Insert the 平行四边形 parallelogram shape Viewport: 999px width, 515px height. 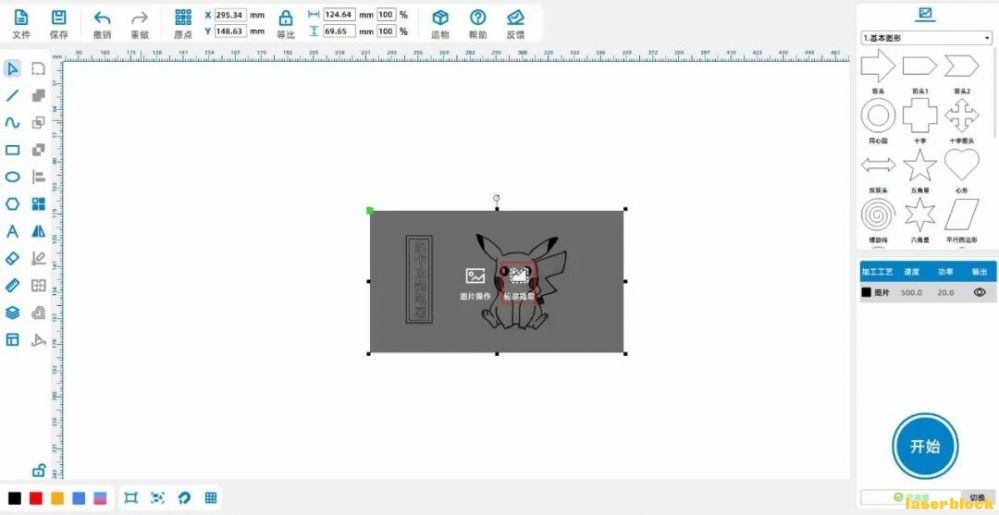(x=961, y=215)
